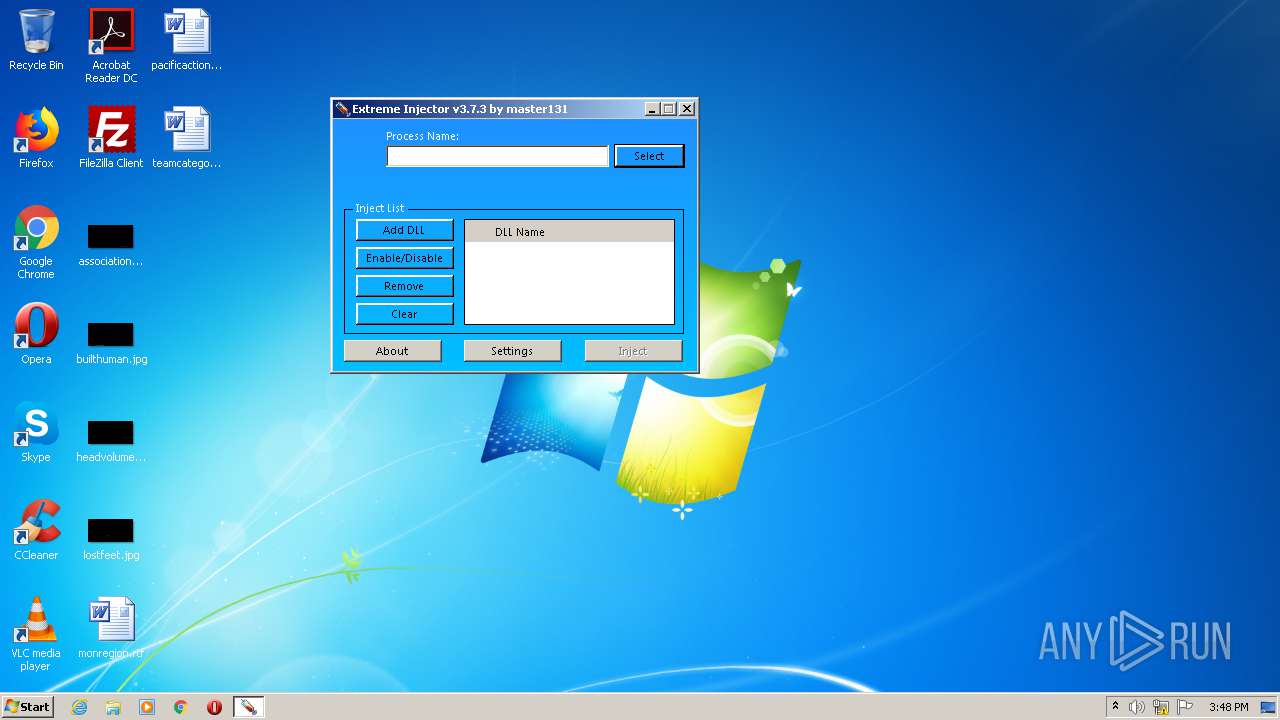This screenshot has width=1280, height=720.
Task: Open the Start menu
Action: point(27,707)
